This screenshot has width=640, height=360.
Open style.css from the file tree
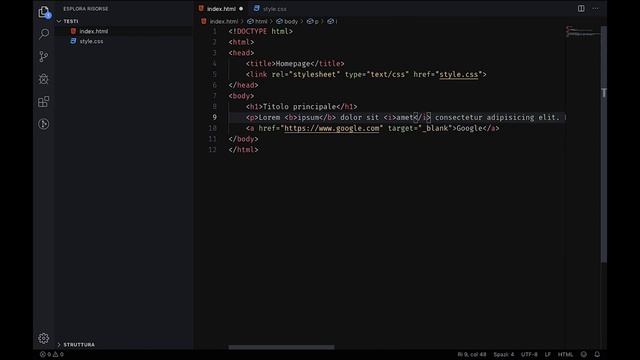[x=91, y=41]
